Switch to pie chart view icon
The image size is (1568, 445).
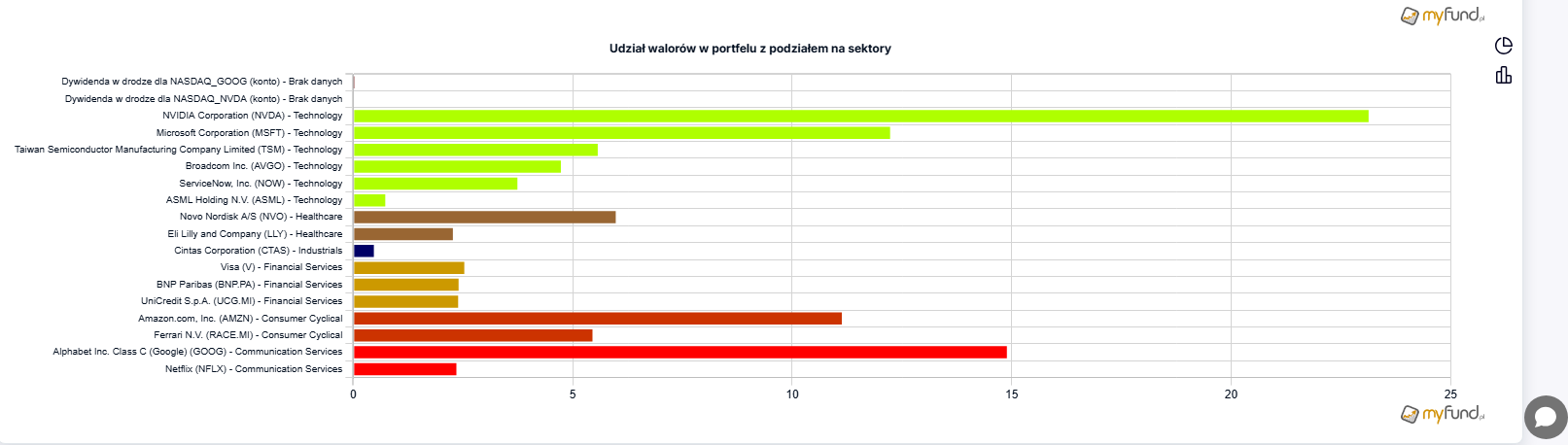1503,46
